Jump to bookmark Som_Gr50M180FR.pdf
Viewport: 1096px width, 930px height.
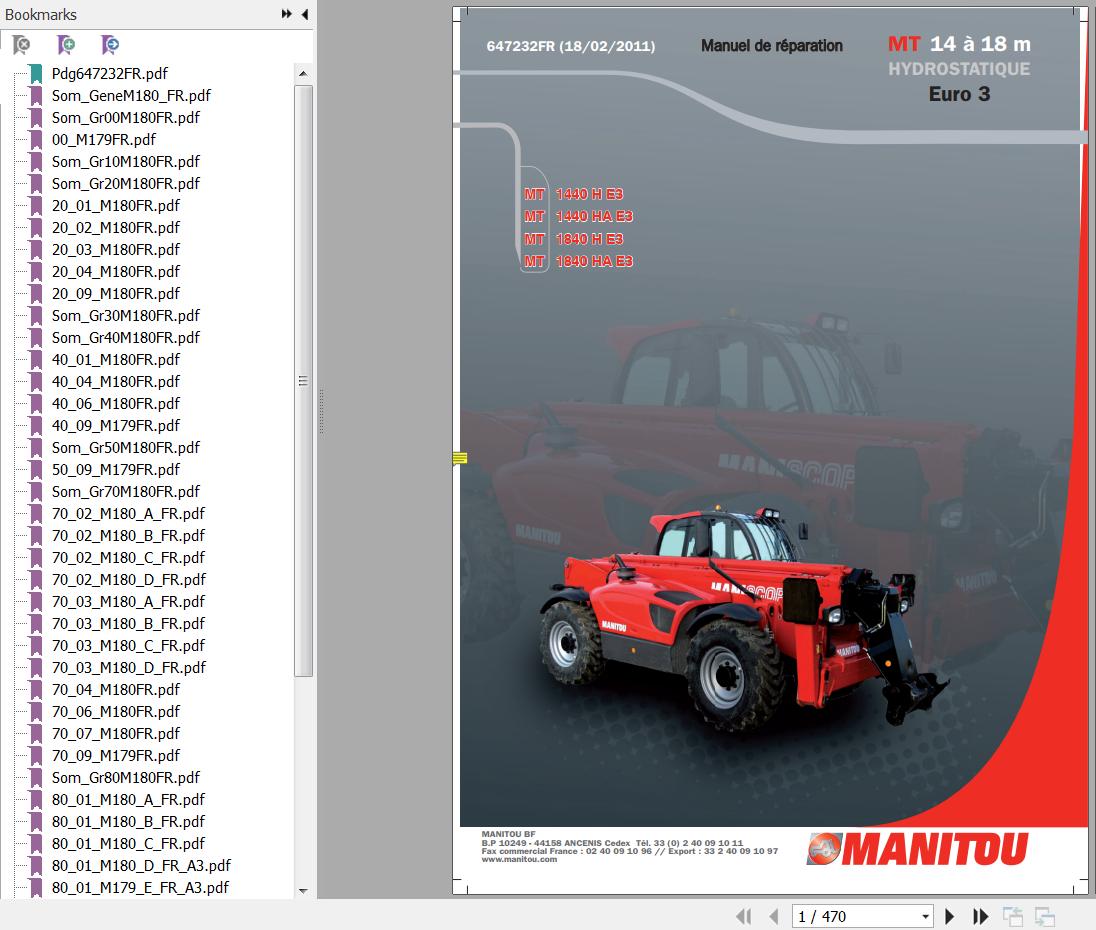point(126,448)
